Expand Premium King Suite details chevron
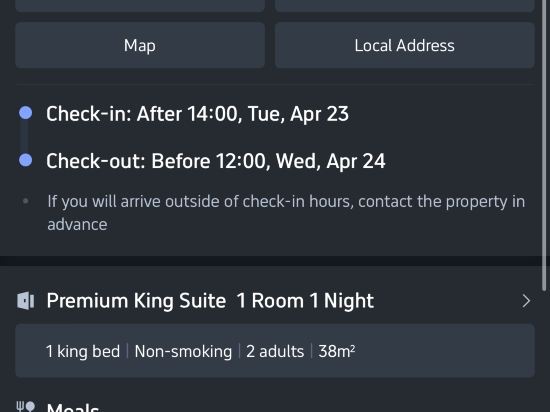550x412 pixels. click(526, 301)
